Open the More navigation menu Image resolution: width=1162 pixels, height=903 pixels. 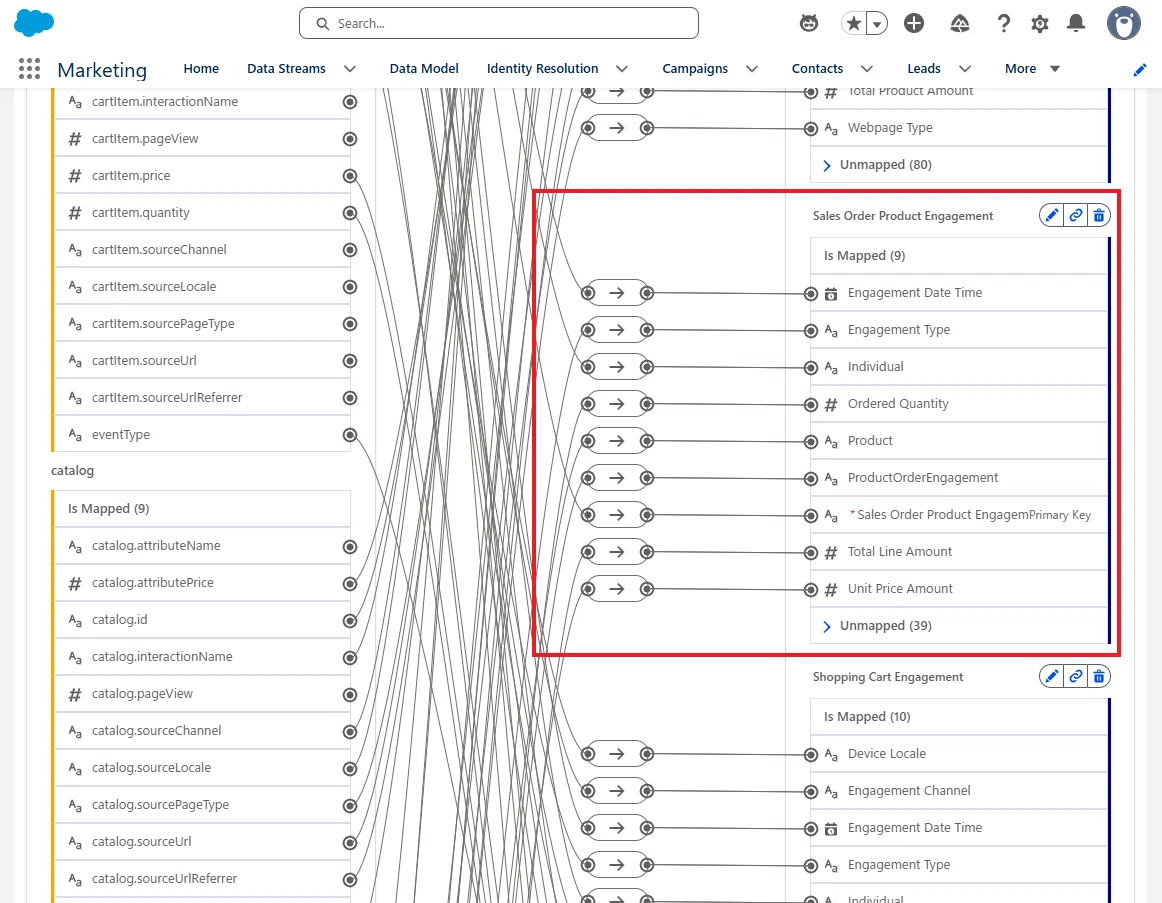(1032, 68)
